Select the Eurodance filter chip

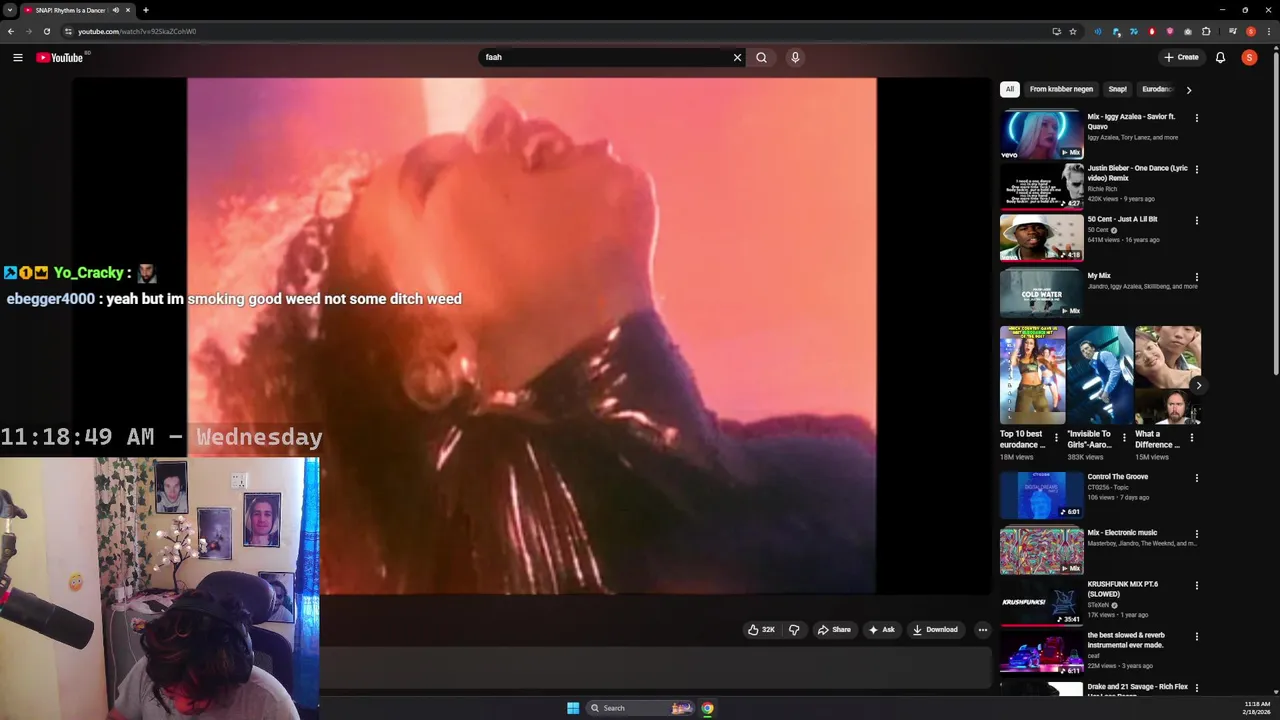click(x=1157, y=89)
